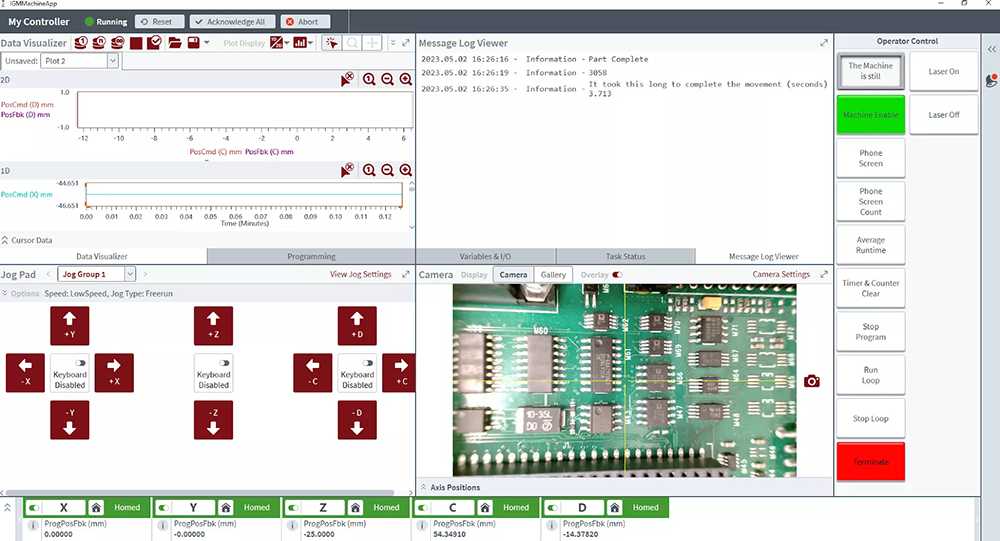
Task: Click the home icon for X axis
Action: (97, 507)
